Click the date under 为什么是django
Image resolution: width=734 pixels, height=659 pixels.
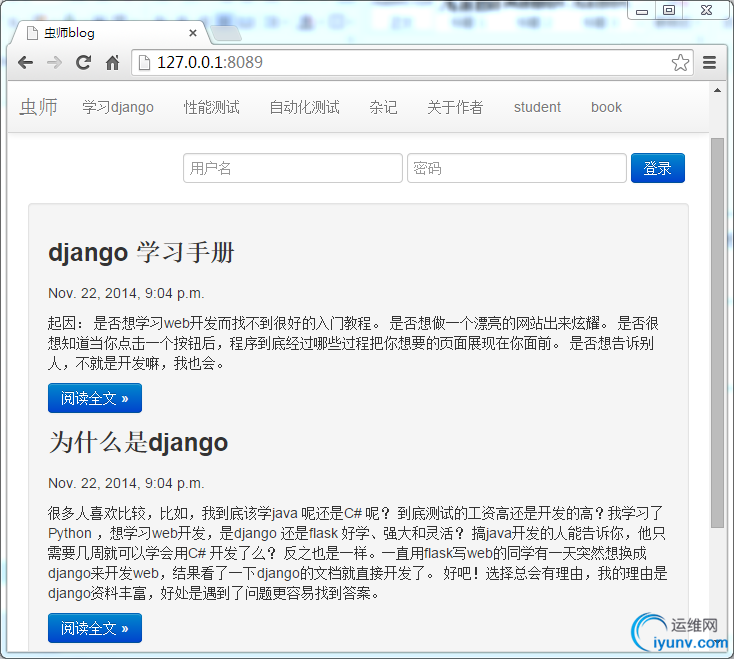[126, 483]
